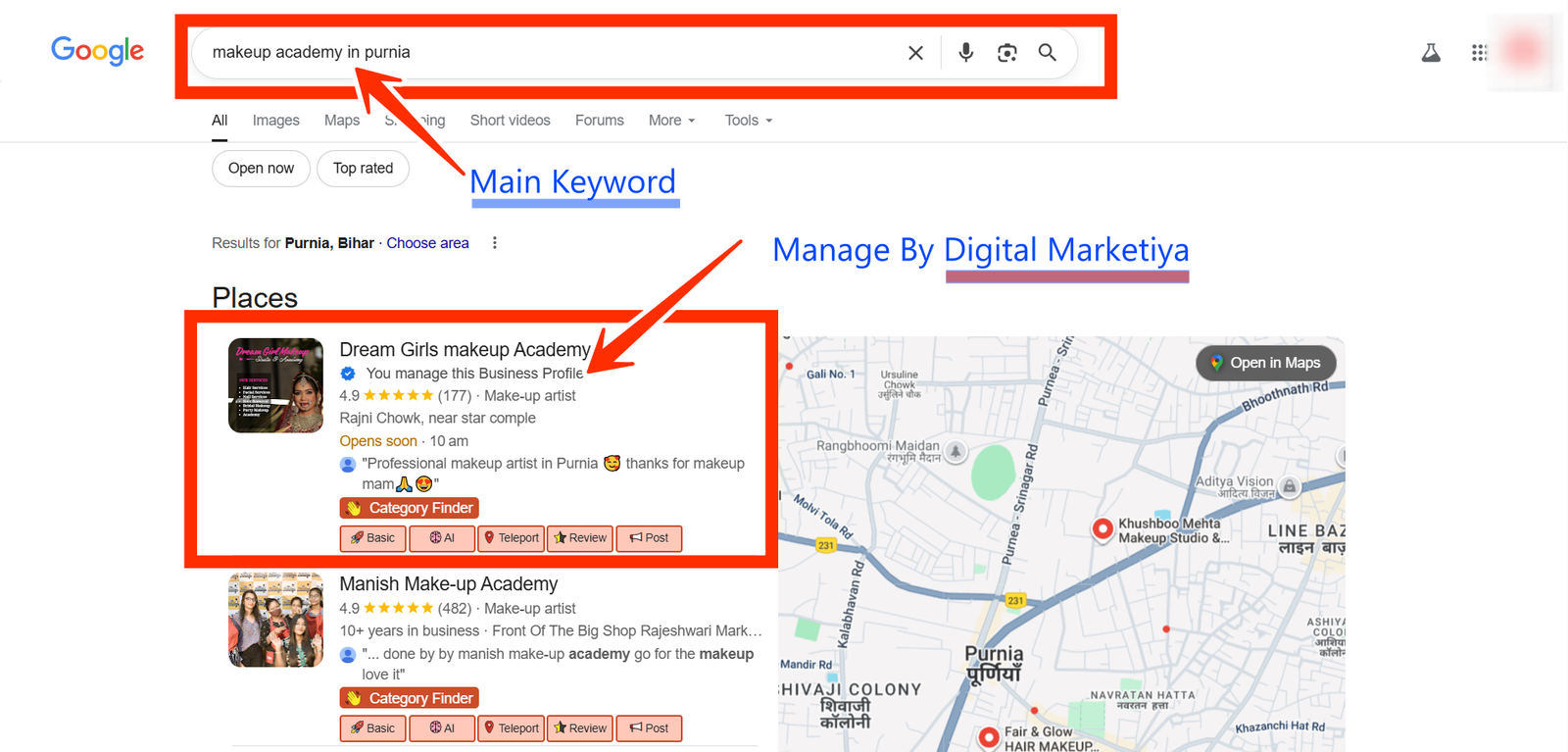Start voice search with microphone icon
The image size is (1568, 752).
[x=965, y=53]
